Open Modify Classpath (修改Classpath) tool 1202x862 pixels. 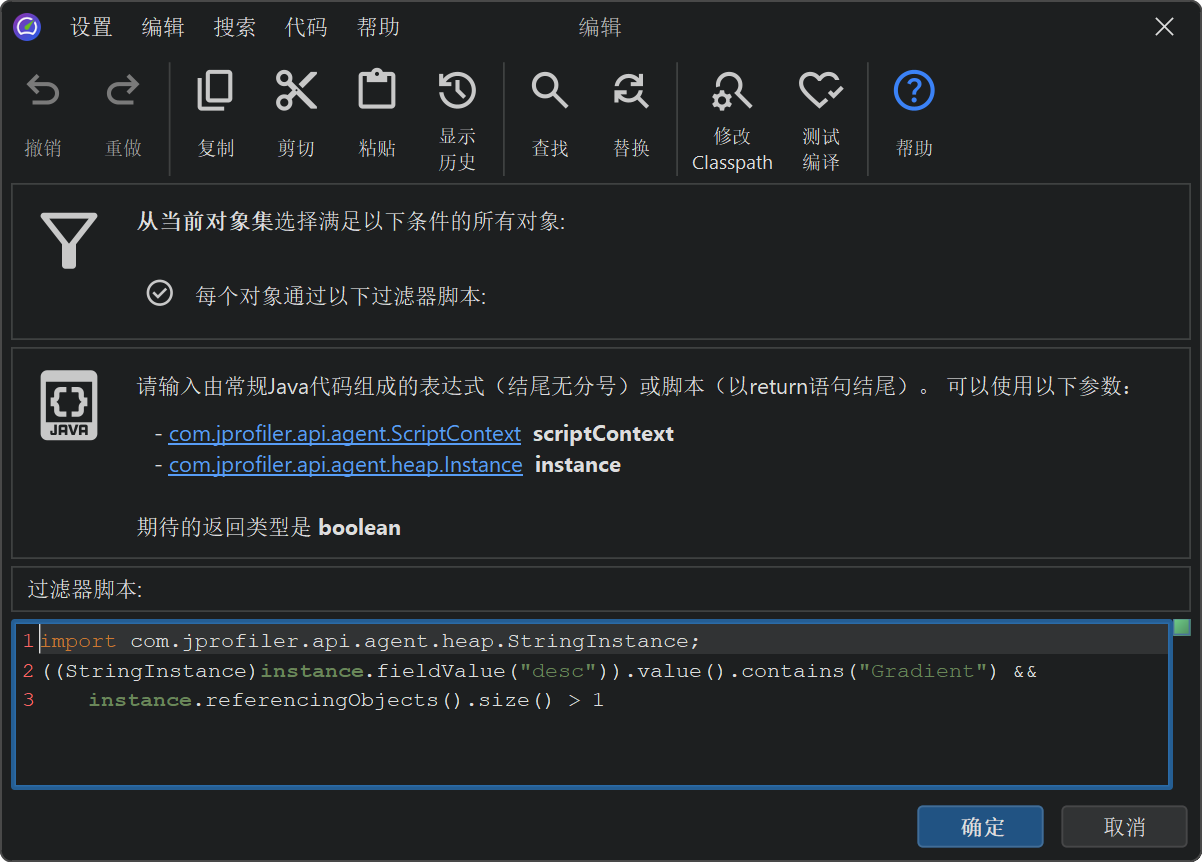click(732, 92)
